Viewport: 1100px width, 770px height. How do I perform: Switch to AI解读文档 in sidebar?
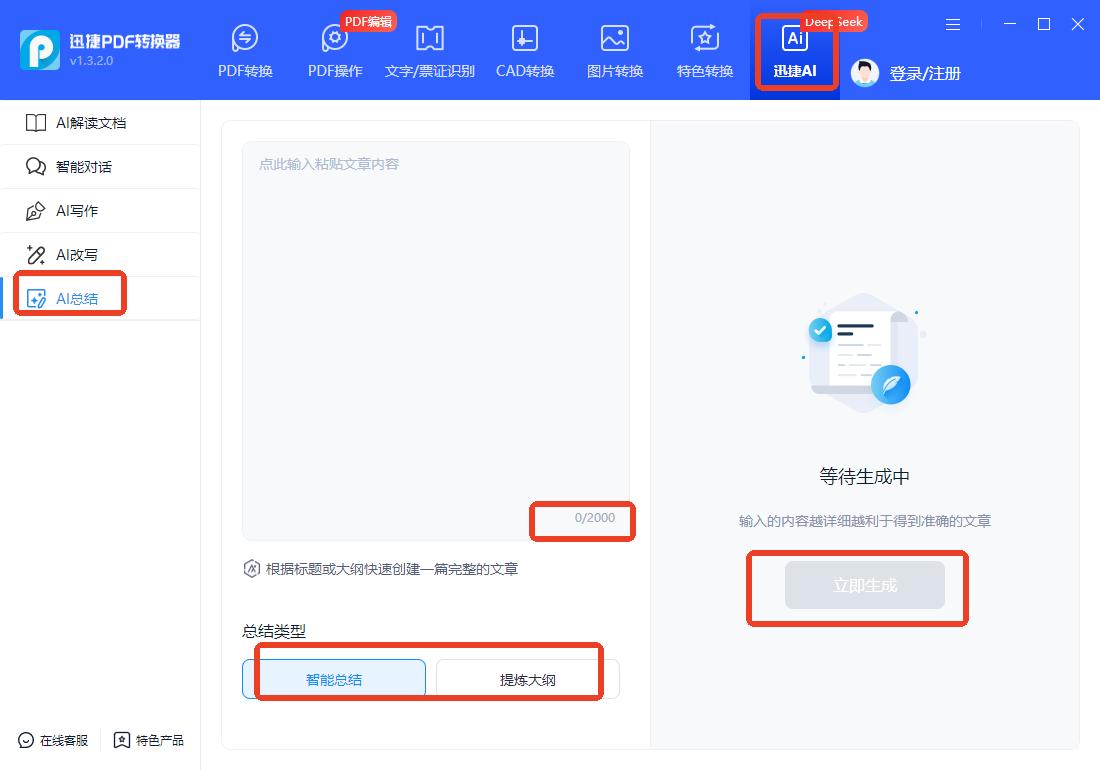(90, 123)
